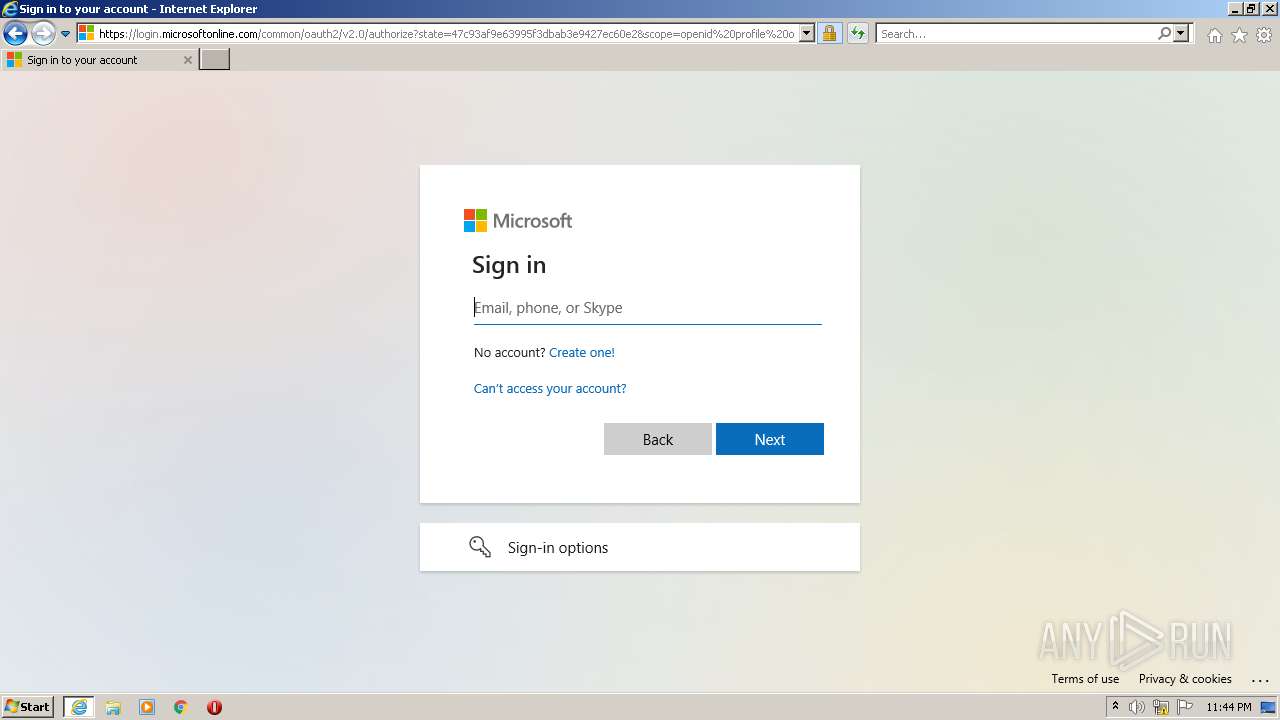1280x720 pixels.
Task: Click the 11:44 PM clock
Action: point(1229,707)
